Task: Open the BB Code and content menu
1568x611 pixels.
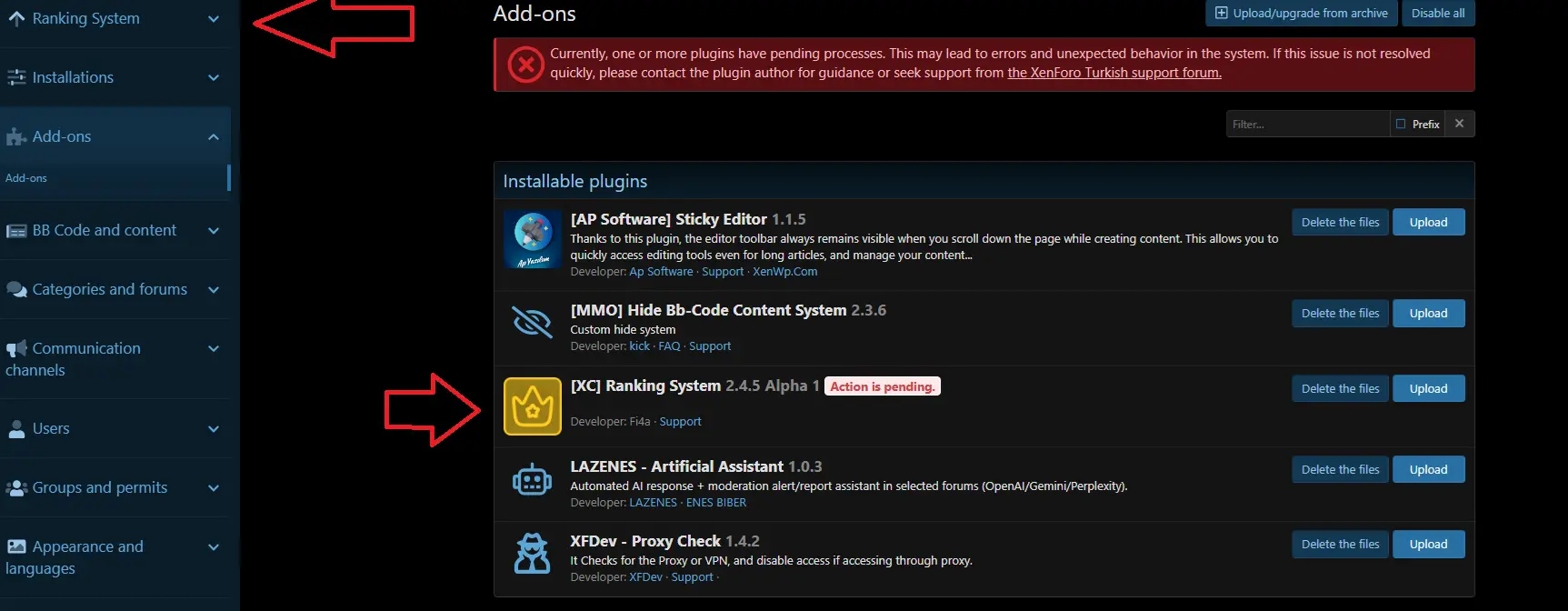Action: tap(105, 231)
